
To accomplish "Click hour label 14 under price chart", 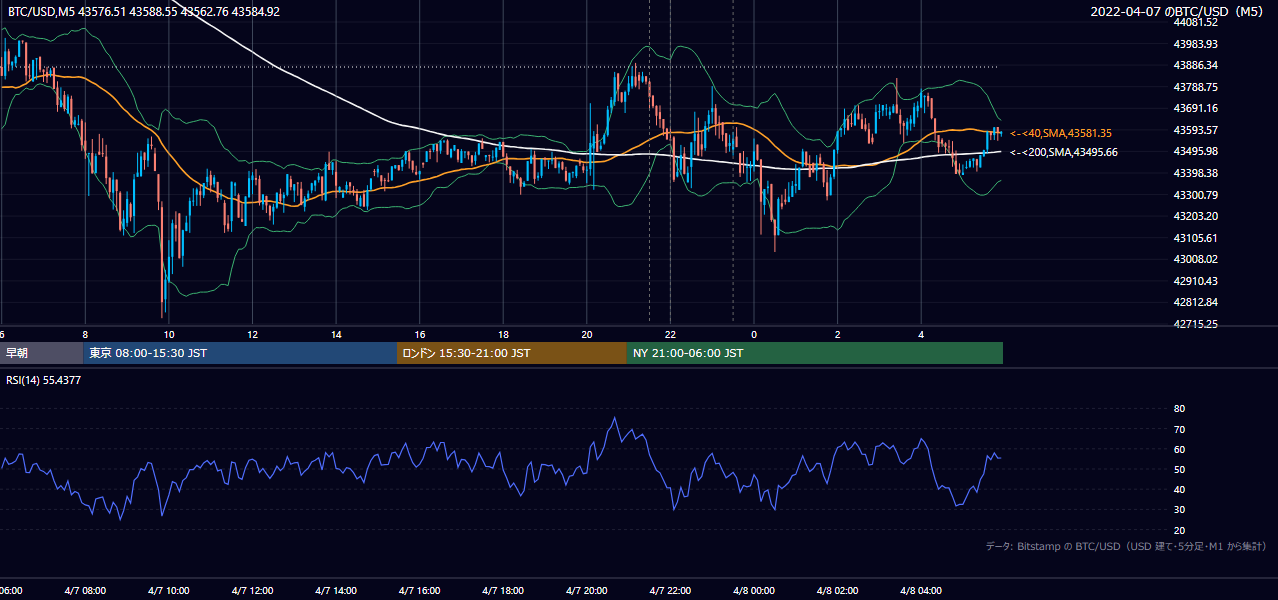I will point(336,335).
